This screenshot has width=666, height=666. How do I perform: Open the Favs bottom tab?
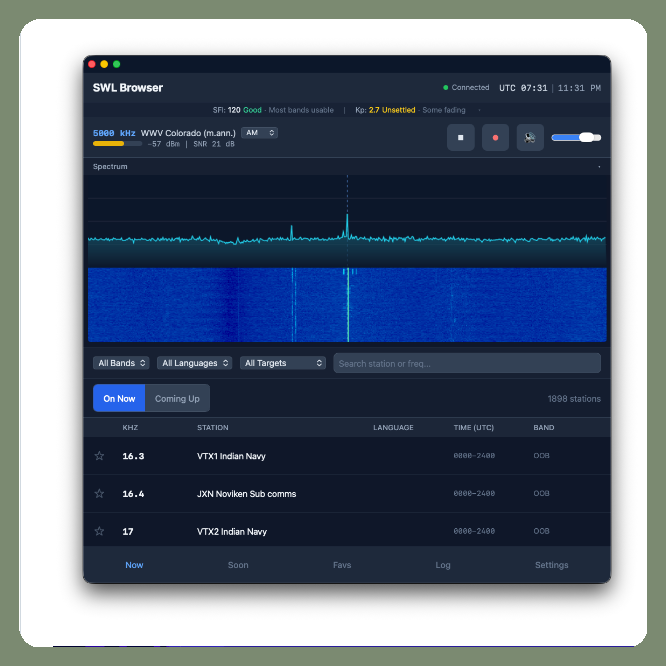pos(342,564)
